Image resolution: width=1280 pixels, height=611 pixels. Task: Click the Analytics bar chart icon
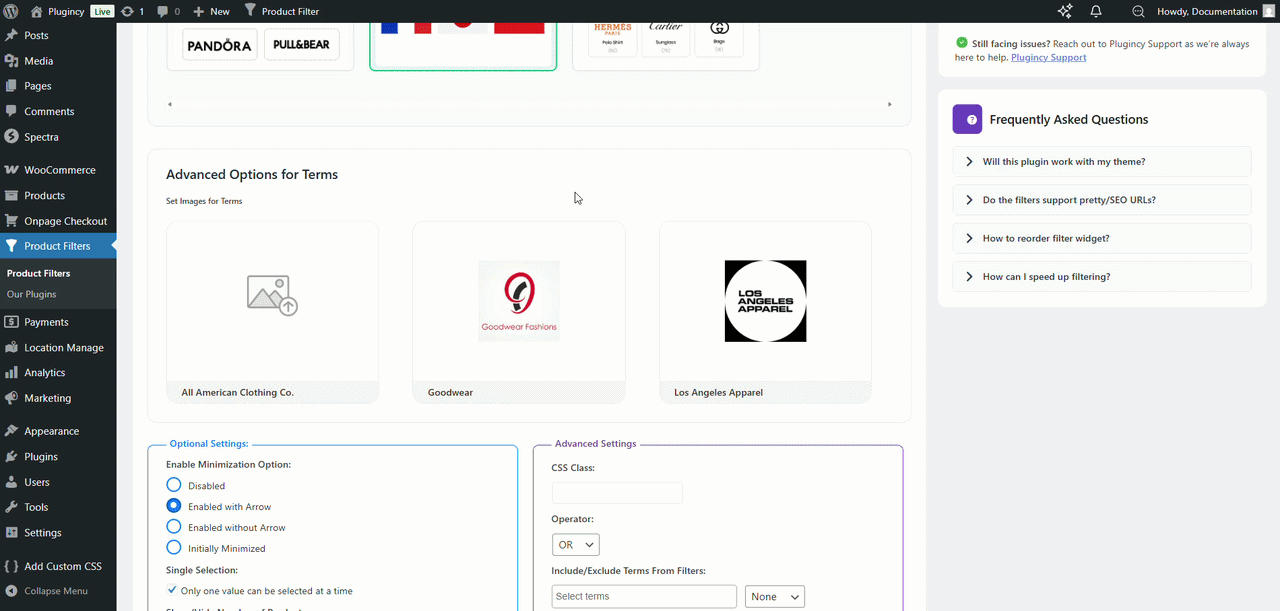point(11,372)
